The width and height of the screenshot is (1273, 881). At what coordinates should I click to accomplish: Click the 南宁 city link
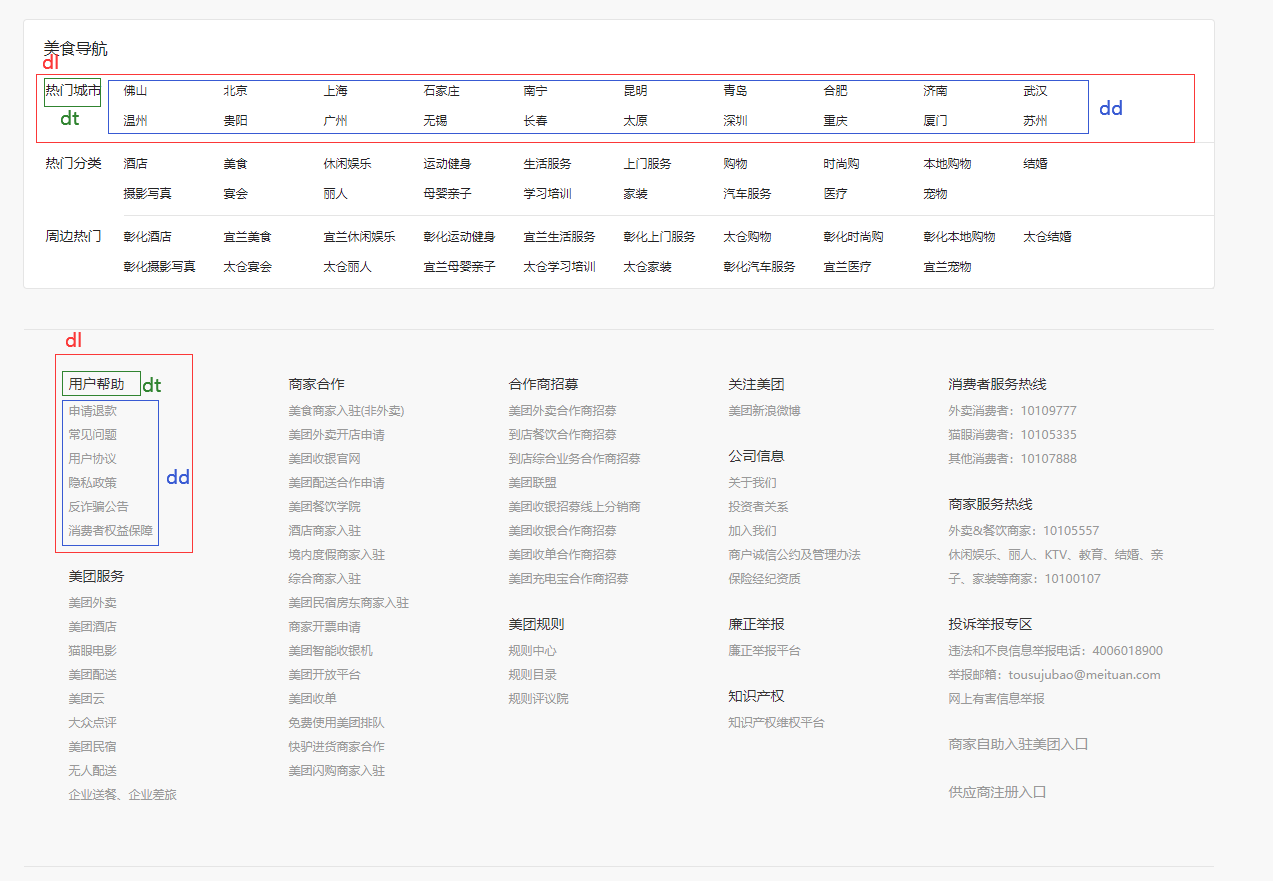tap(535, 91)
